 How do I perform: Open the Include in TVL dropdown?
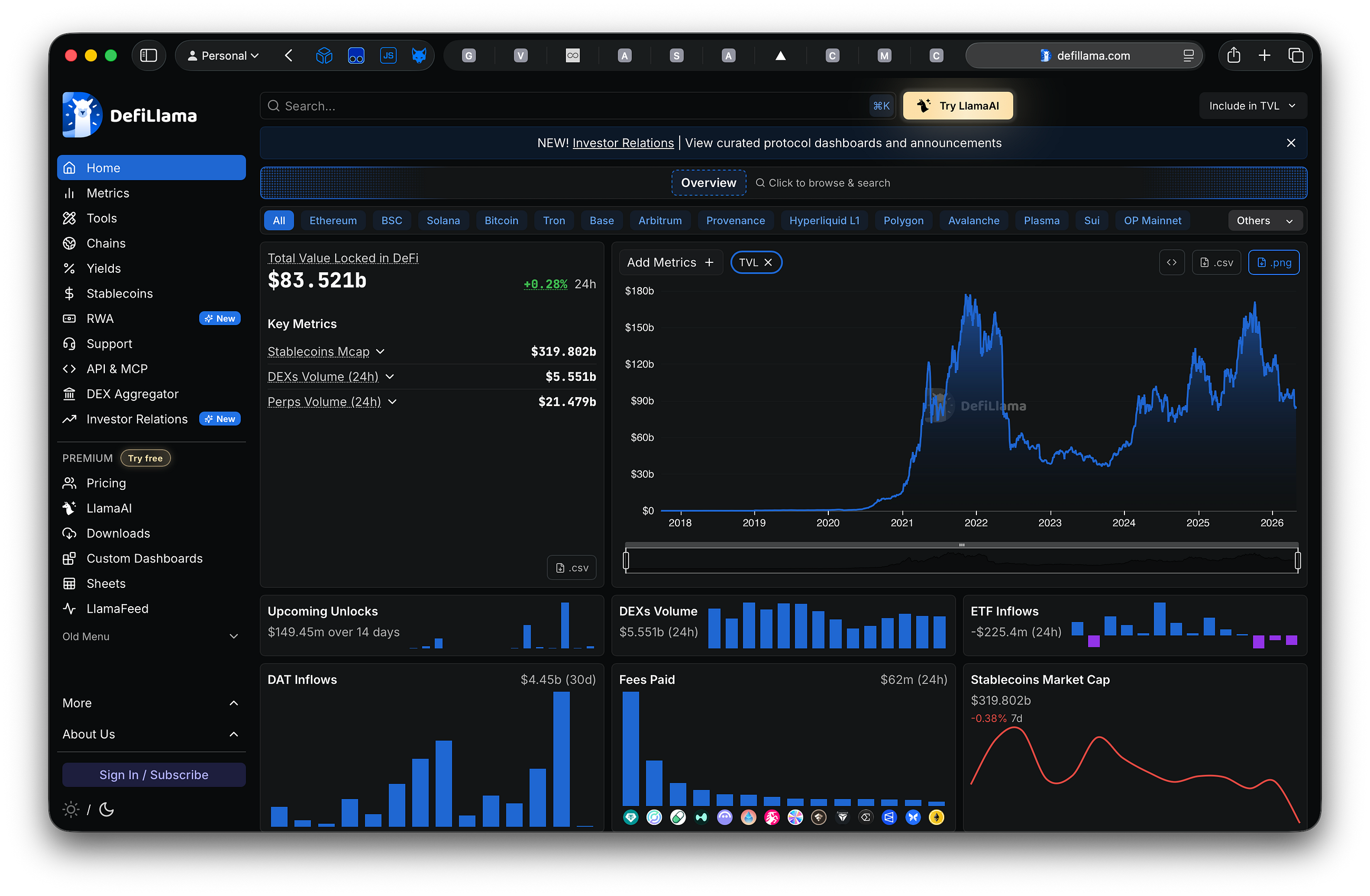[x=1252, y=106]
